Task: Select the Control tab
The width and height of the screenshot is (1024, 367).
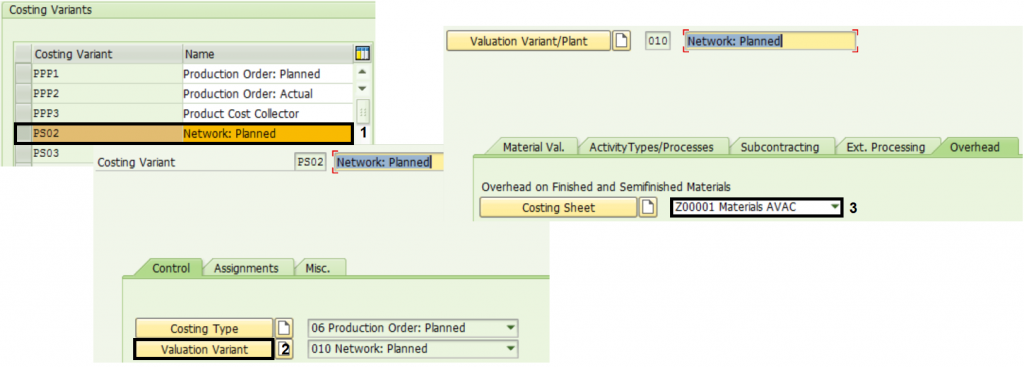Action: (x=171, y=268)
